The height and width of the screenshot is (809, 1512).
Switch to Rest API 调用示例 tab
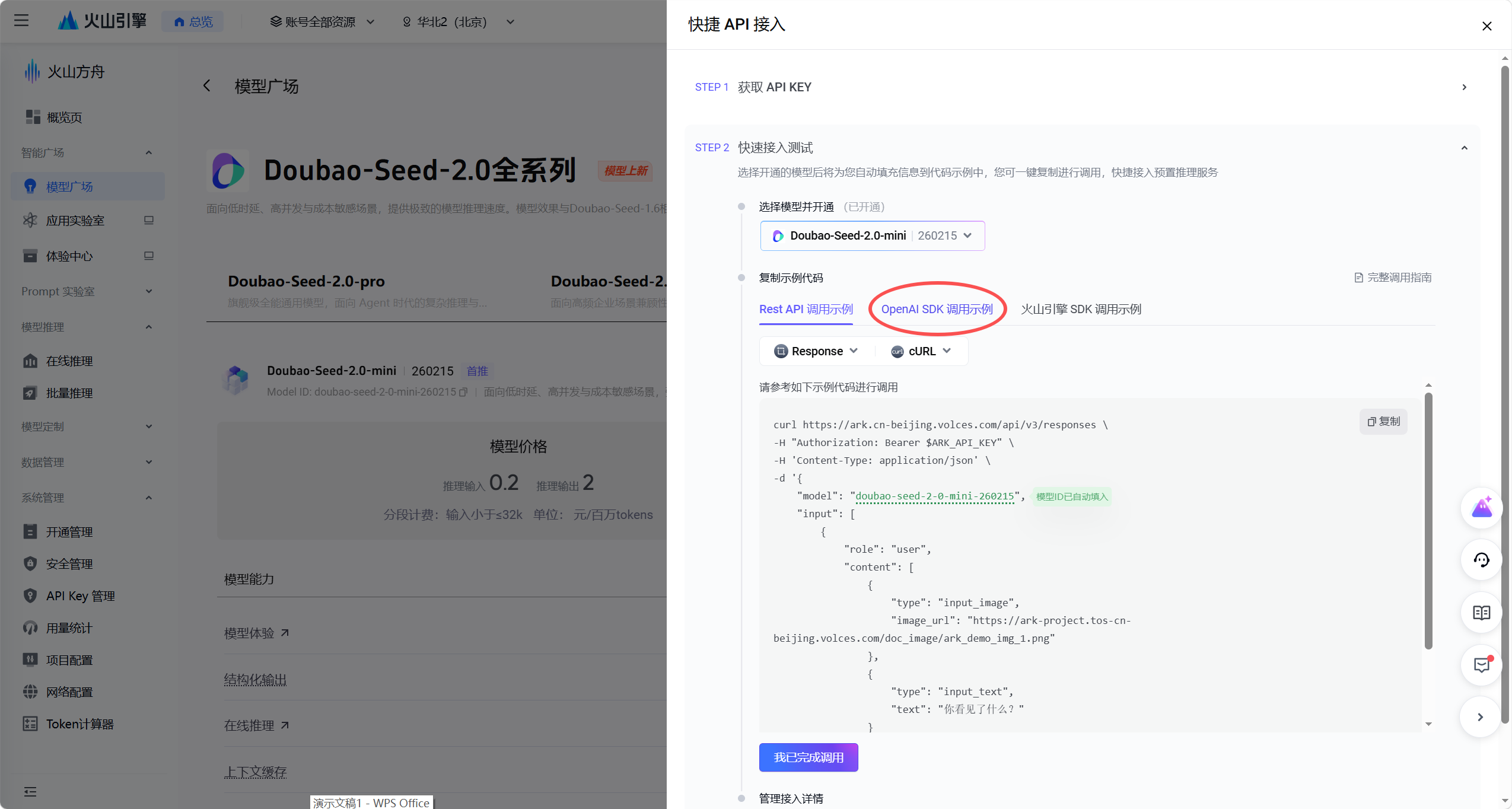[806, 309]
